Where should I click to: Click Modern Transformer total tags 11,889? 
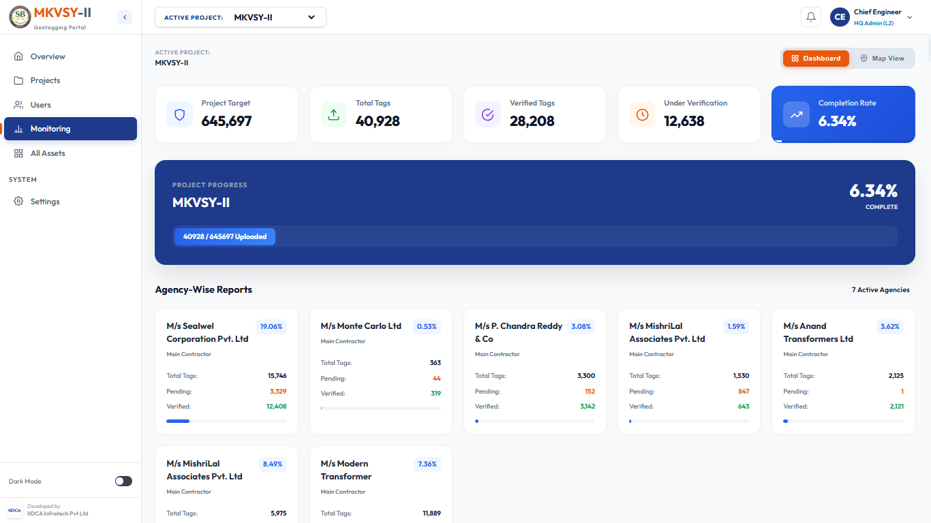pos(432,514)
